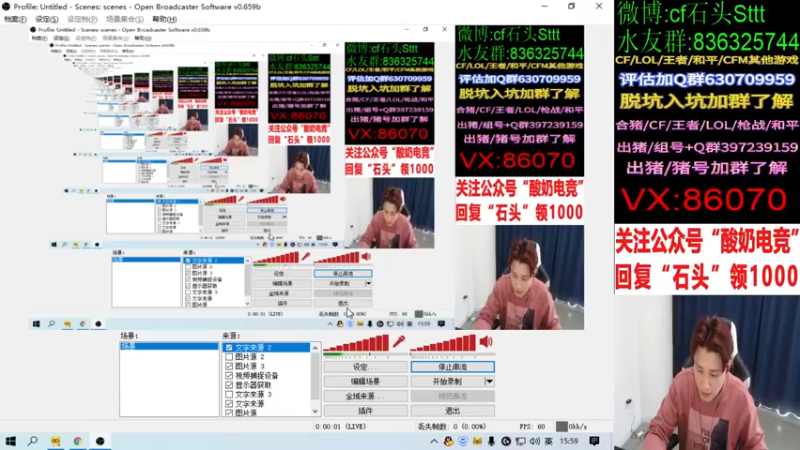
Task: Restore down the main OBS window
Action: point(571,7)
